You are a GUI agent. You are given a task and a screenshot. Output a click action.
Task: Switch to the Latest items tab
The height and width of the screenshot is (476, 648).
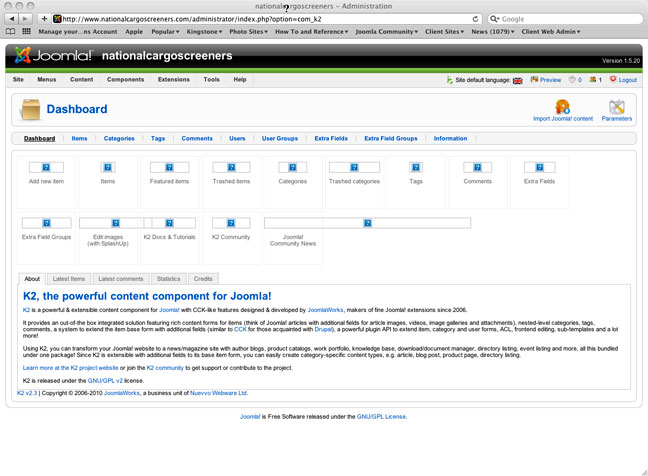(69, 279)
